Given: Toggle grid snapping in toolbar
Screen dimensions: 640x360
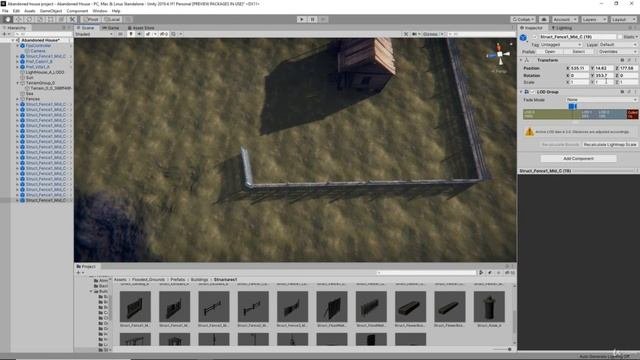Looking at the screenshot, I should coord(128,19).
